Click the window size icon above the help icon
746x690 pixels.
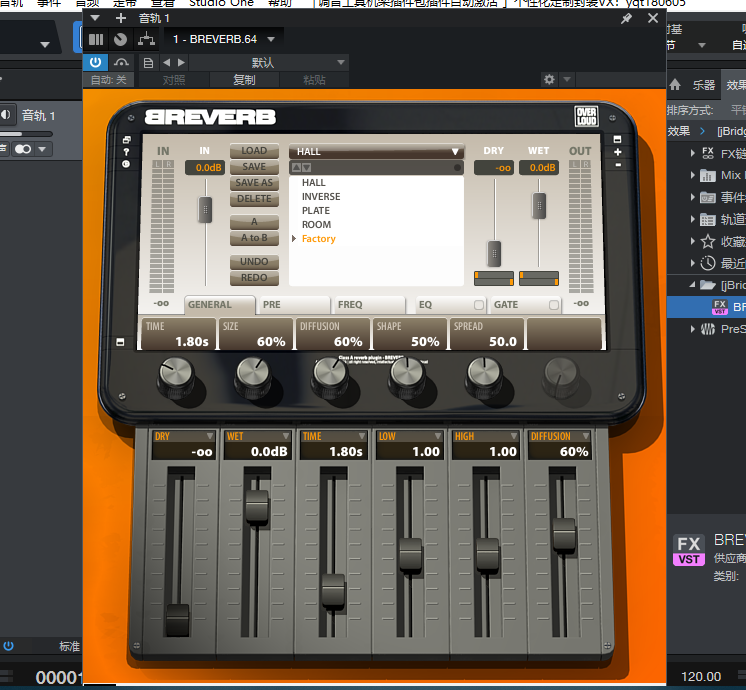[126, 139]
